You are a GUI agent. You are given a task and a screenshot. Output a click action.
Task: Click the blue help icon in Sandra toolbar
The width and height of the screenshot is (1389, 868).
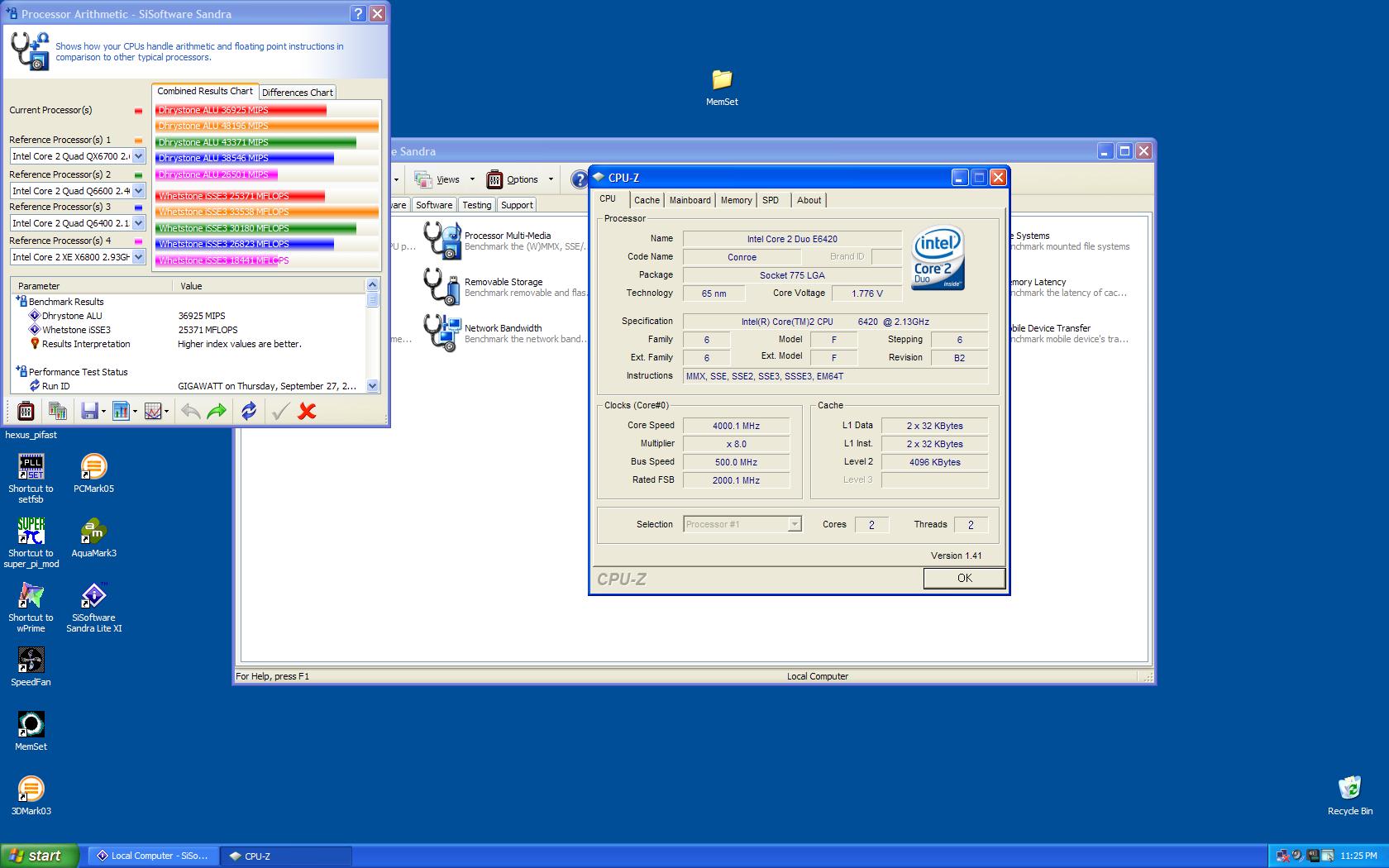point(580,179)
